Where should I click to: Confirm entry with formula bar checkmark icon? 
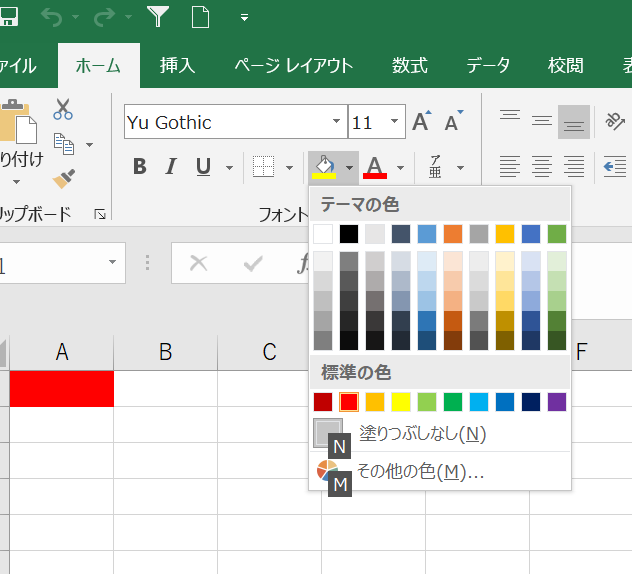pos(254,264)
